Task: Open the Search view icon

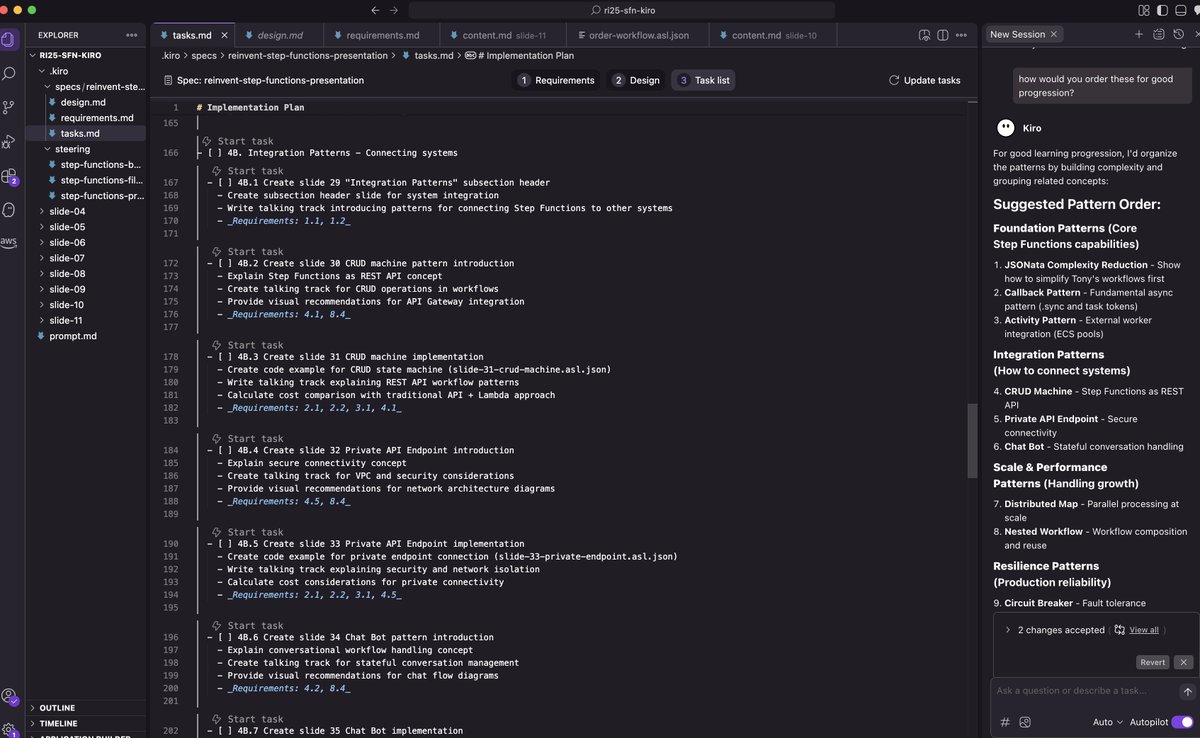Action: pyautogui.click(x=9, y=73)
